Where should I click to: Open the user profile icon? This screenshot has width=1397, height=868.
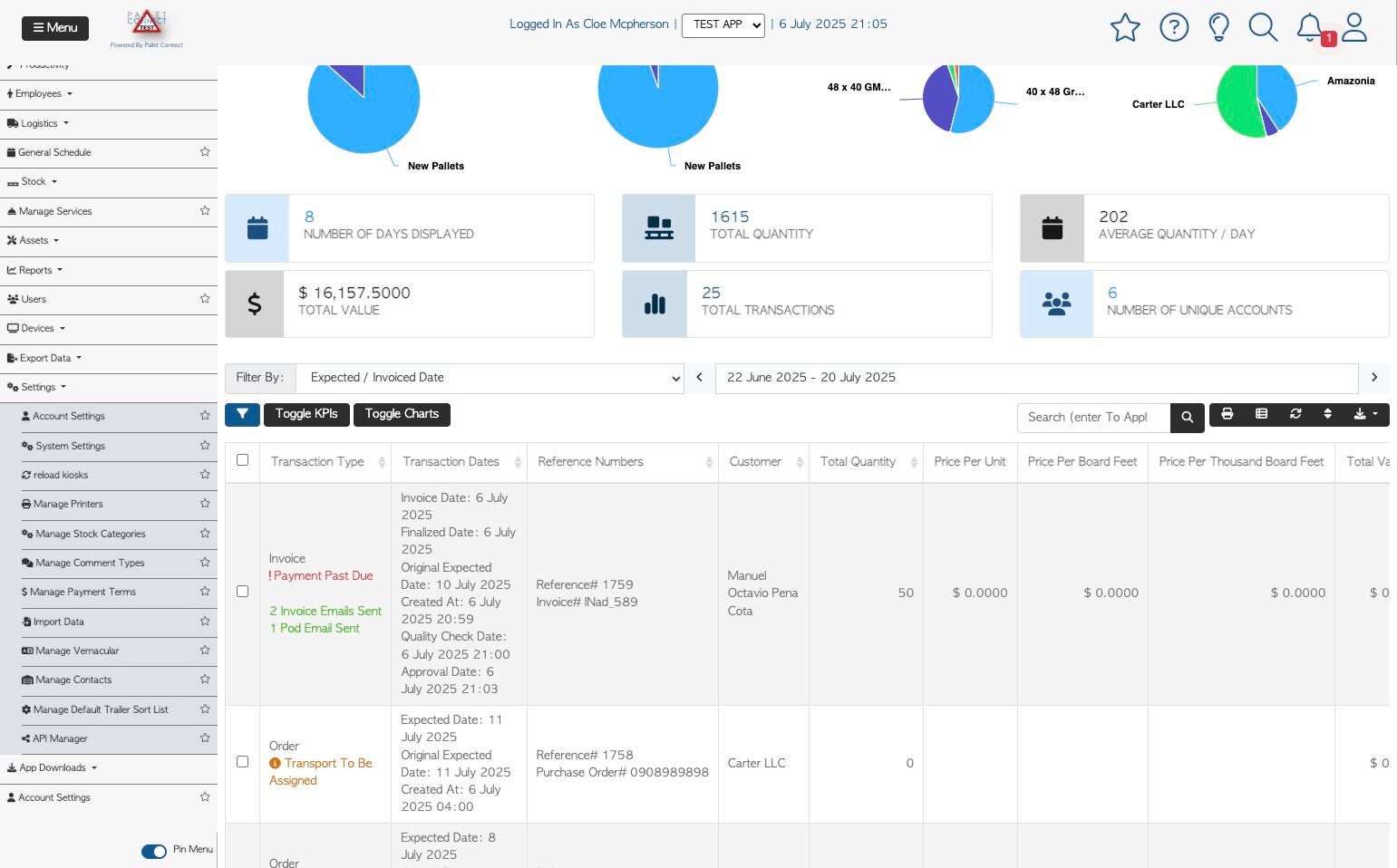(1354, 27)
